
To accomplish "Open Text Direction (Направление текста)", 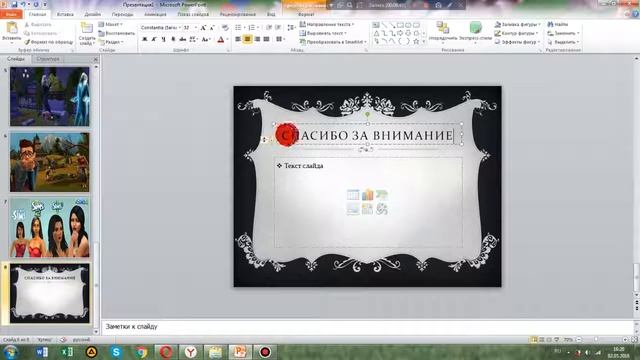I will click(x=327, y=24).
